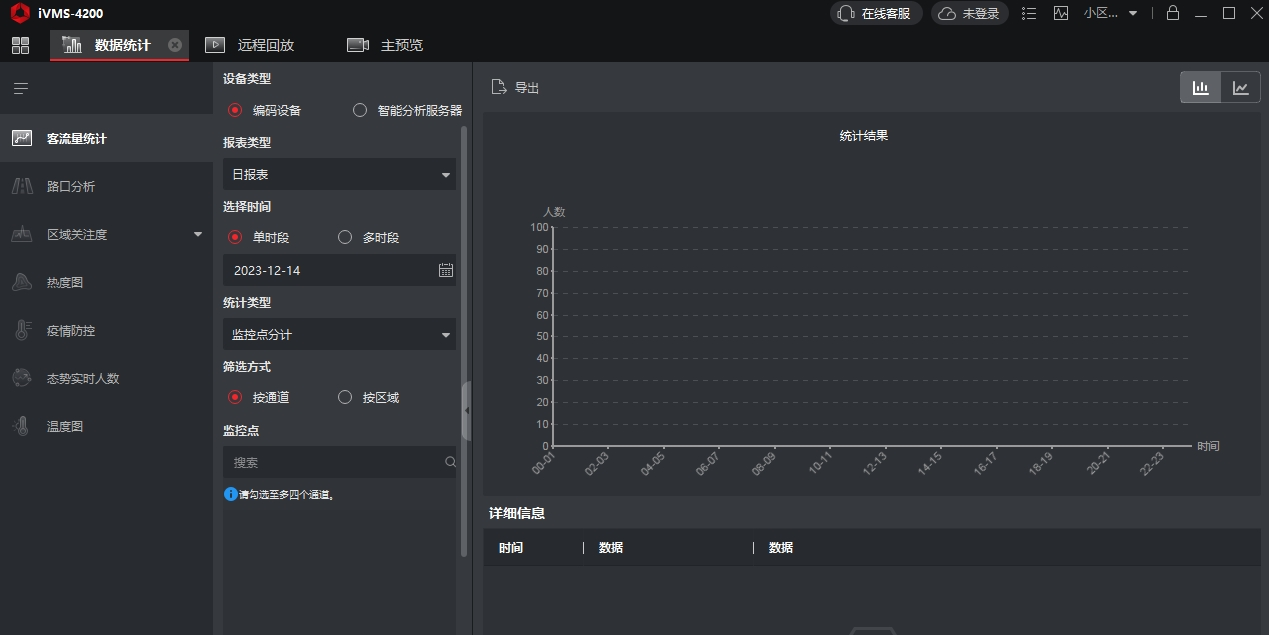Click the 未登录 cloud login button
This screenshot has height=635, width=1269.
(x=969, y=13)
